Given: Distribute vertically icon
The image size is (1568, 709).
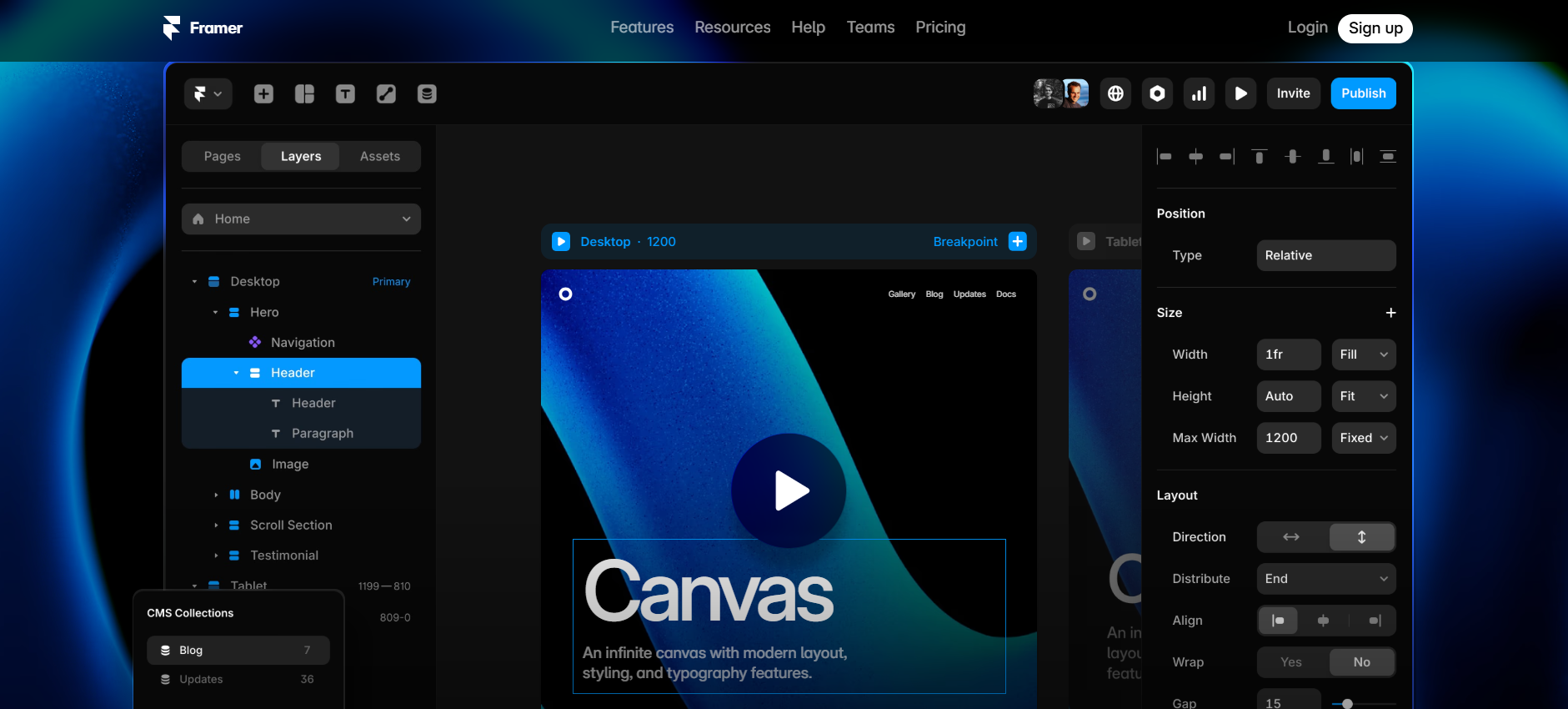Looking at the screenshot, I should (x=1388, y=156).
